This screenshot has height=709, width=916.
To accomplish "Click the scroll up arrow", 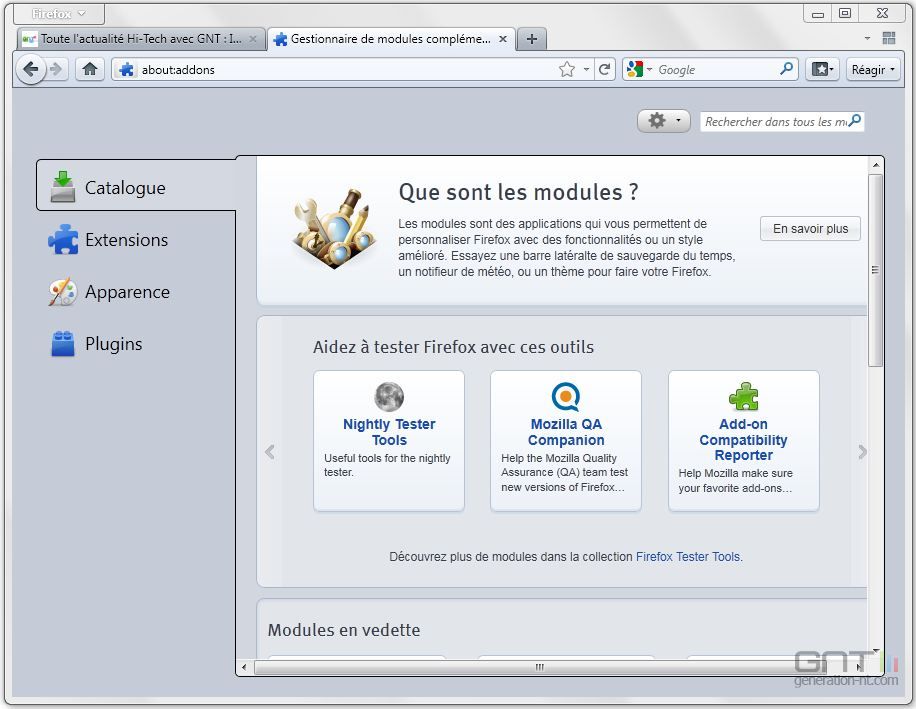I will [876, 165].
